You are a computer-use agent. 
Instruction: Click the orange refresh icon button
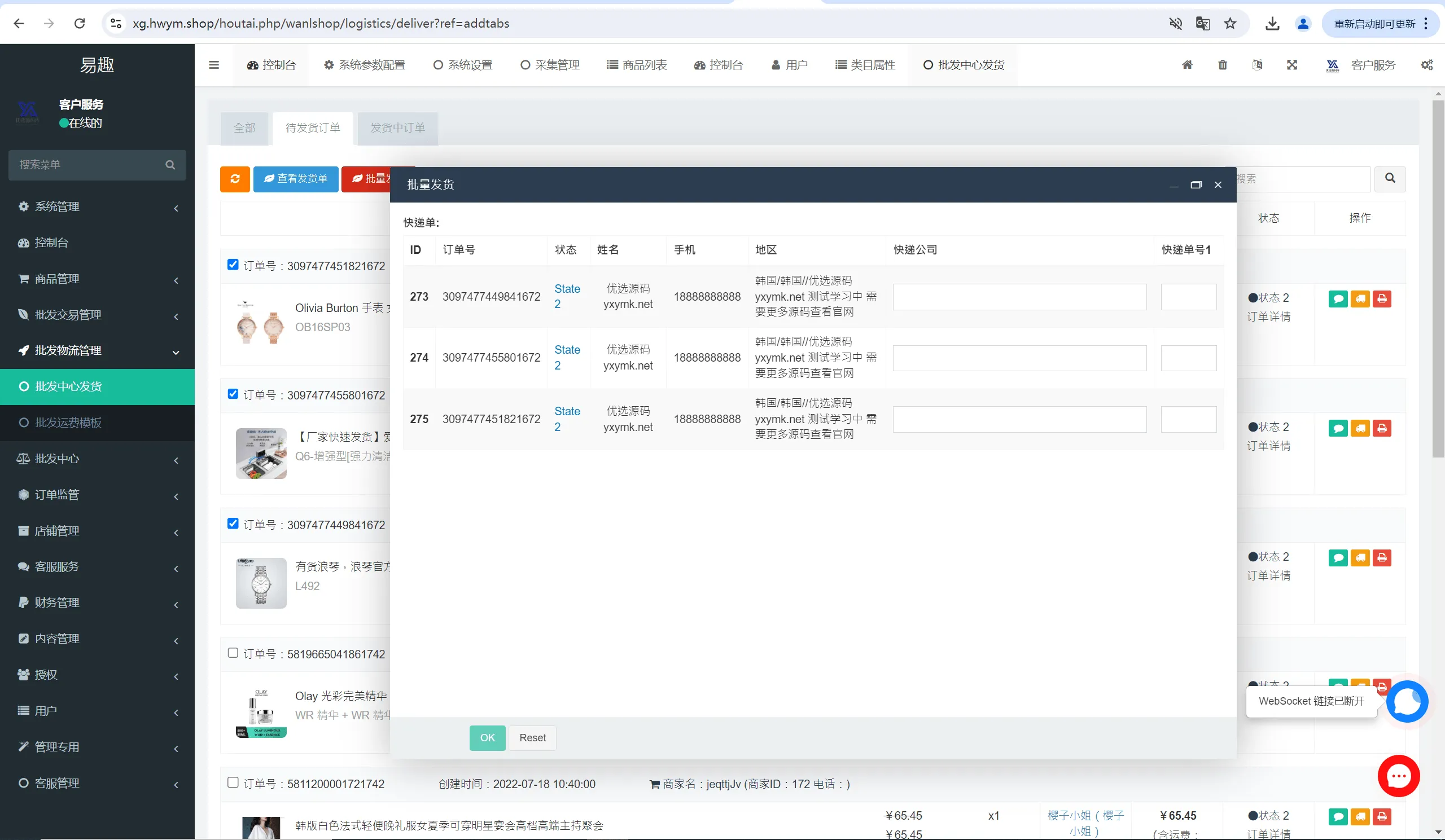(x=234, y=179)
